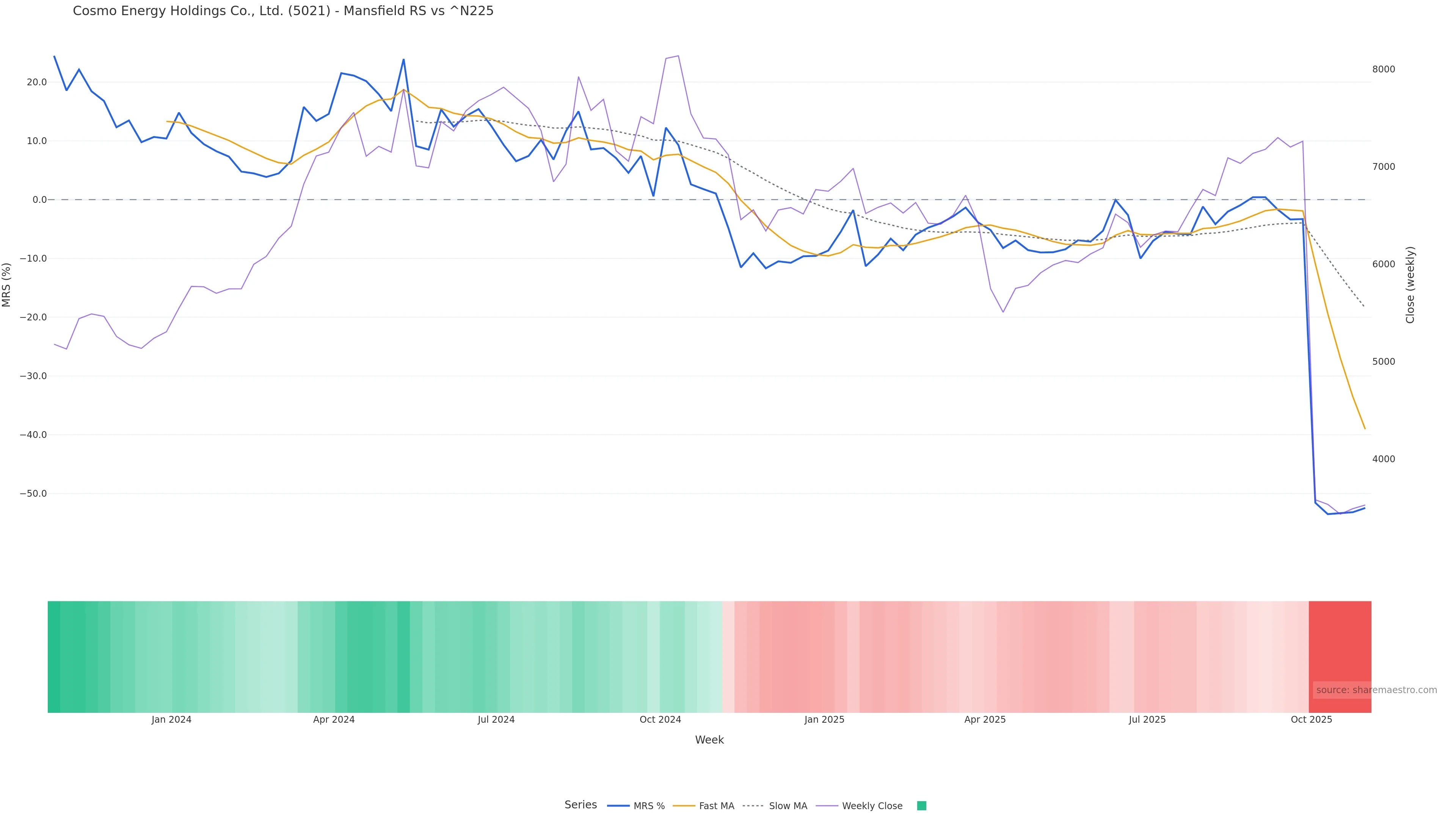Click the 'Jul 2024' x-axis tick label
The width and height of the screenshot is (1456, 819).
(496, 720)
